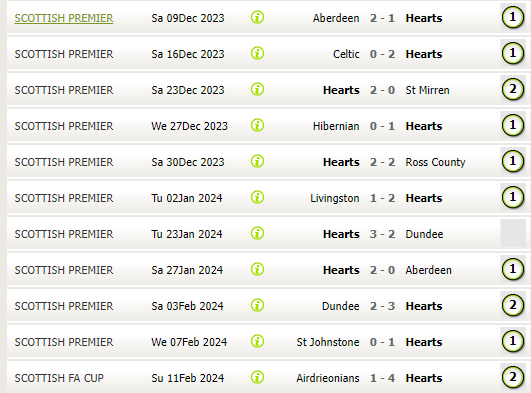The width and height of the screenshot is (531, 393).
Task: Click empty grey box on Hearts vs Dundee row
Action: point(513,233)
